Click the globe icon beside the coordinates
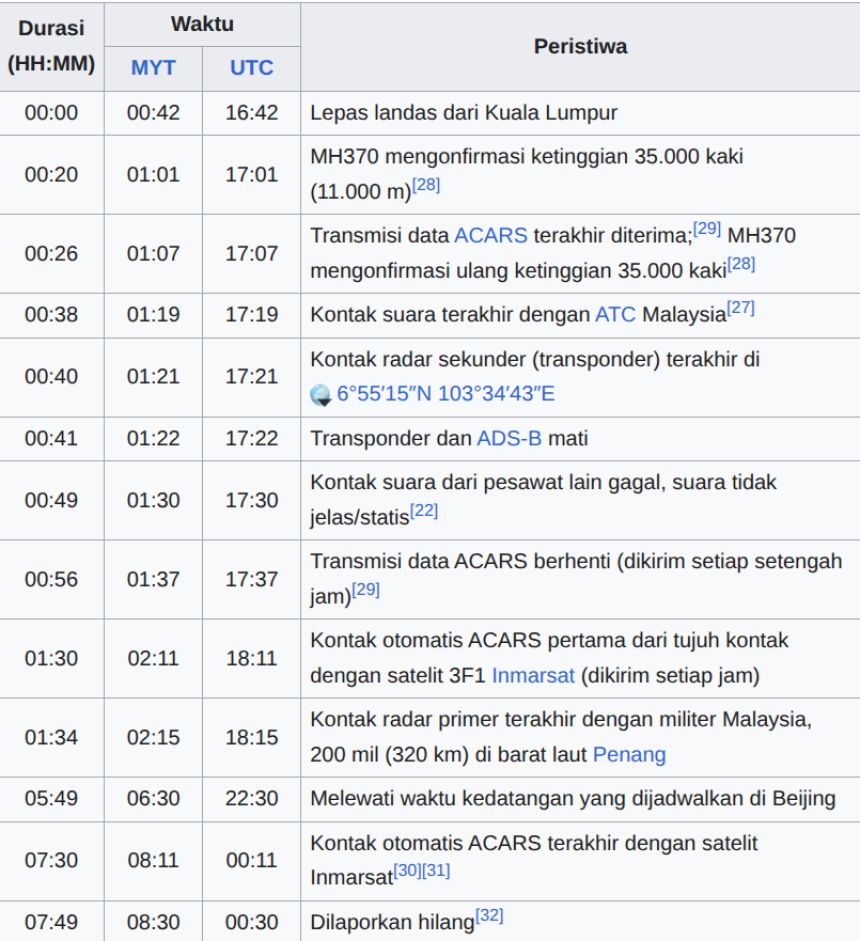The height and width of the screenshot is (941, 860). (x=321, y=395)
